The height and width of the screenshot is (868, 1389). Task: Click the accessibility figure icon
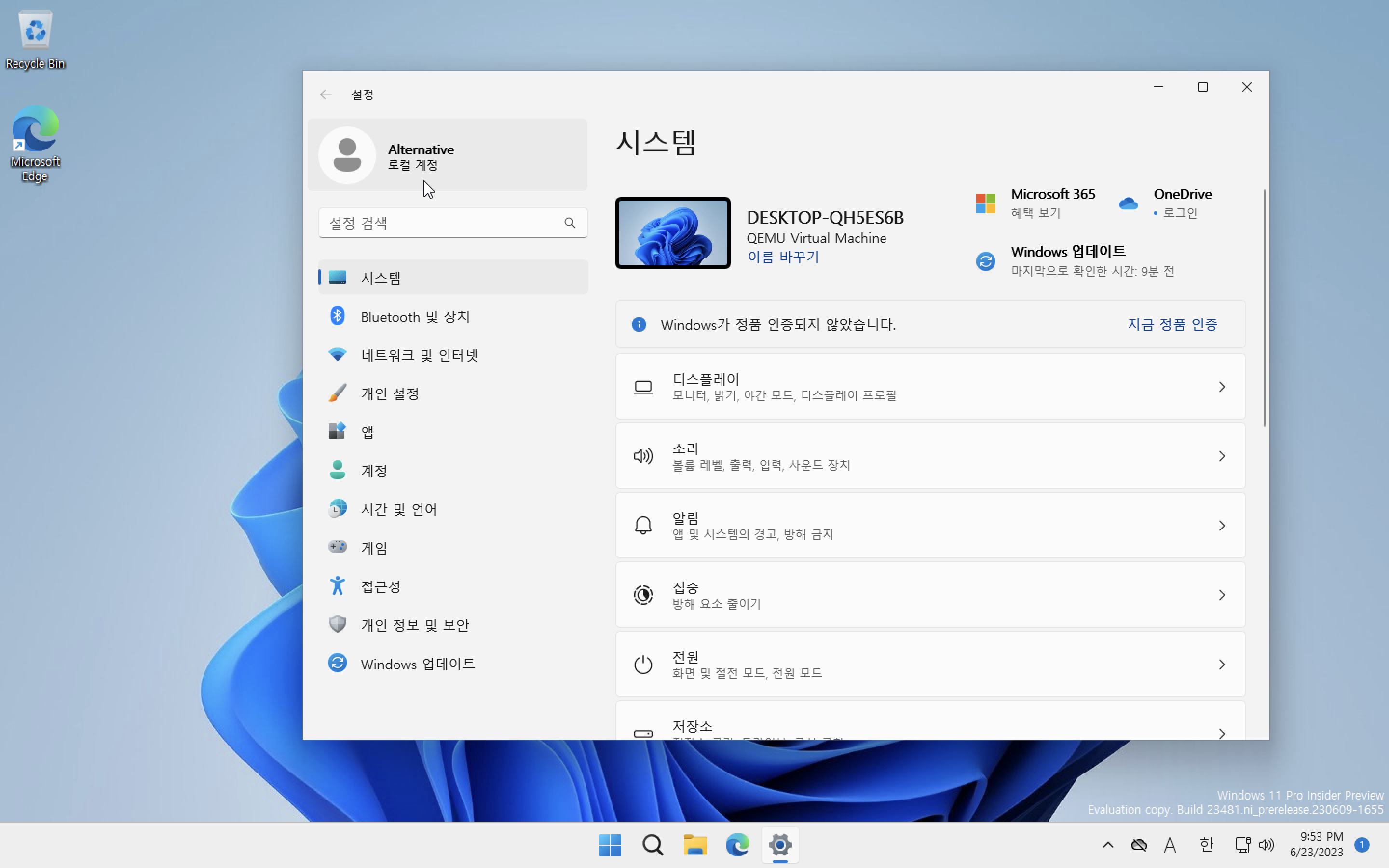point(337,585)
